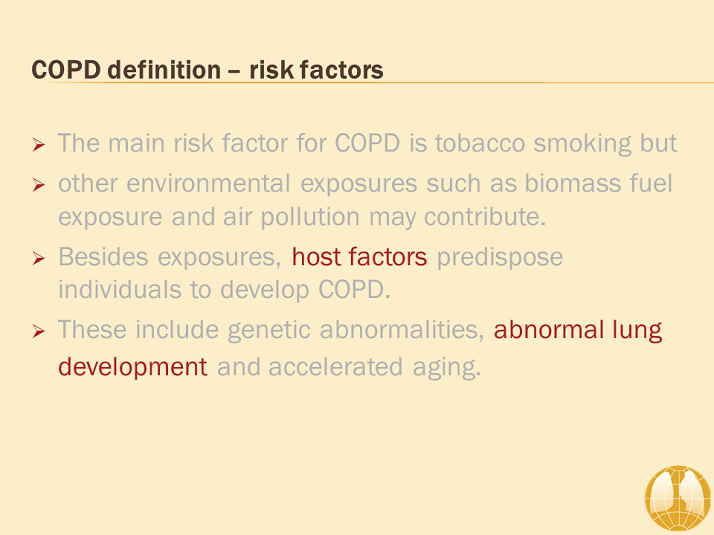The height and width of the screenshot is (535, 714).
Task: Click the words 'genetic abnormalities'
Action: [356, 331]
